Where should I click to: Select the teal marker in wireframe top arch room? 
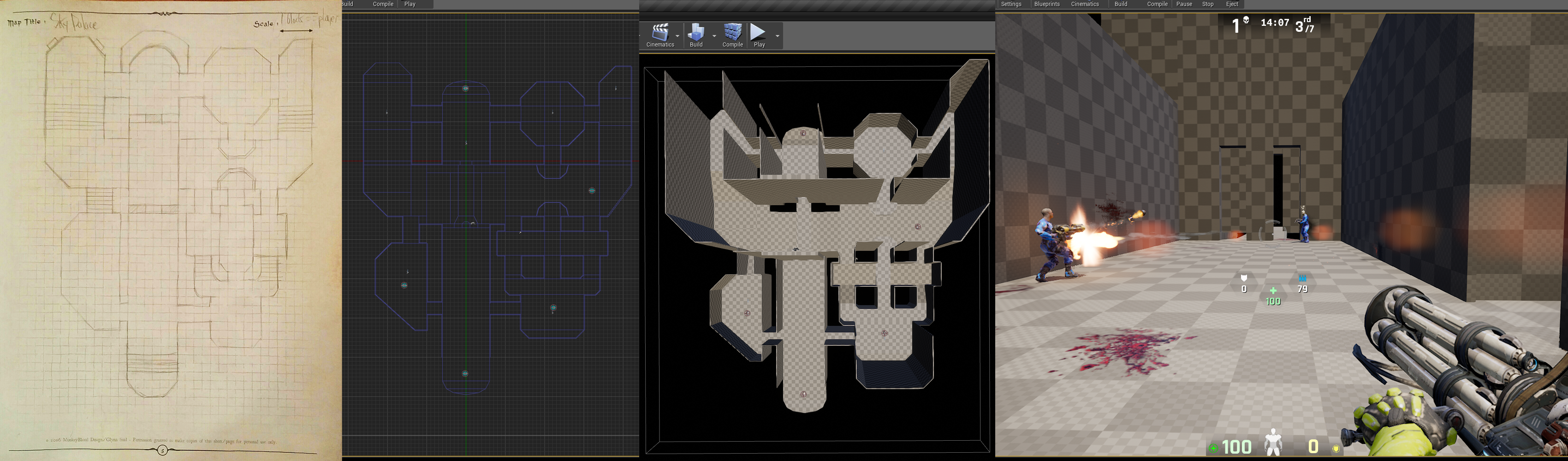click(466, 89)
